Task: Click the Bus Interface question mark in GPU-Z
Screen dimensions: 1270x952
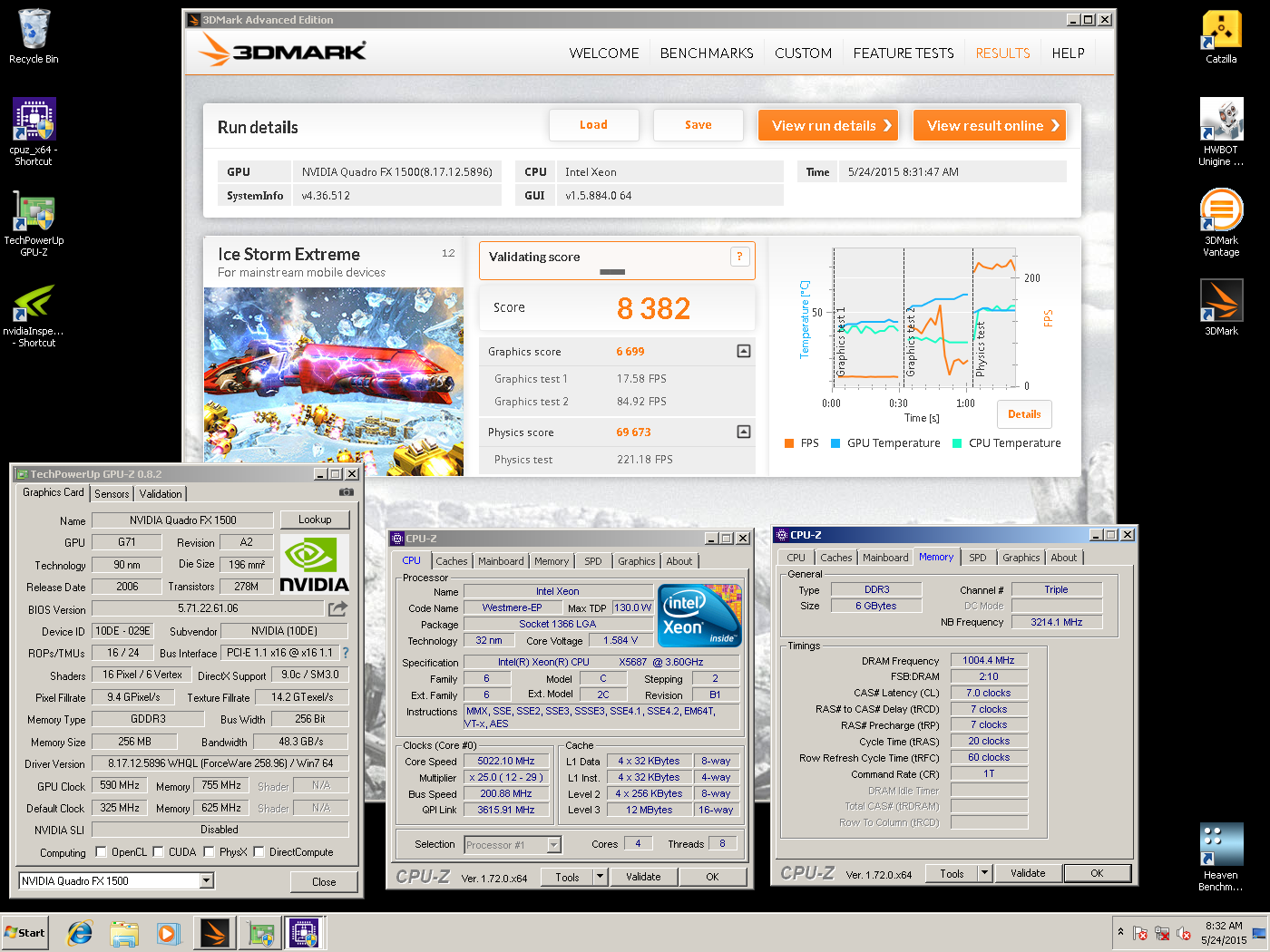Action: coord(345,653)
